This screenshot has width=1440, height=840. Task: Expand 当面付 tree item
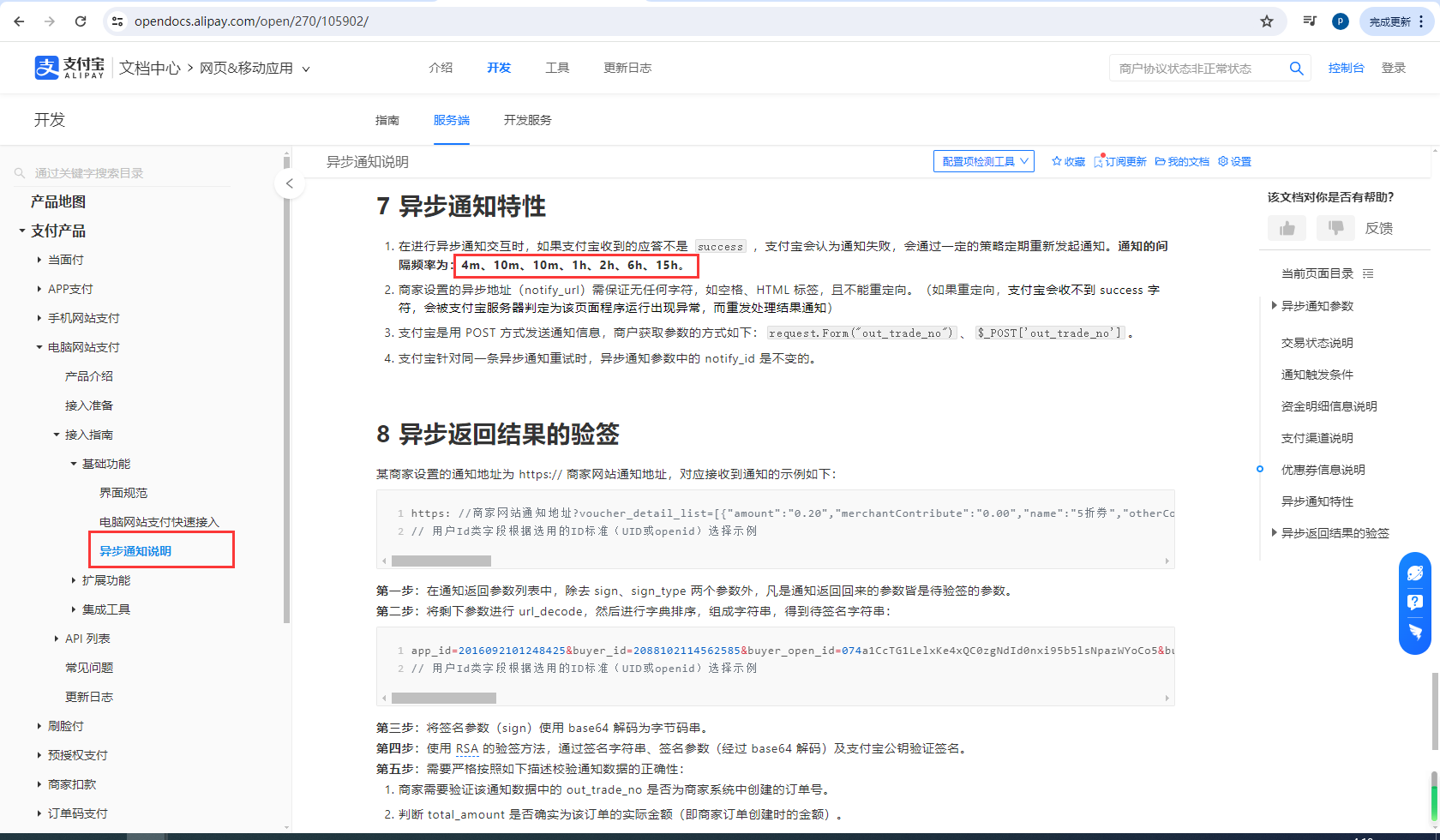point(39,260)
